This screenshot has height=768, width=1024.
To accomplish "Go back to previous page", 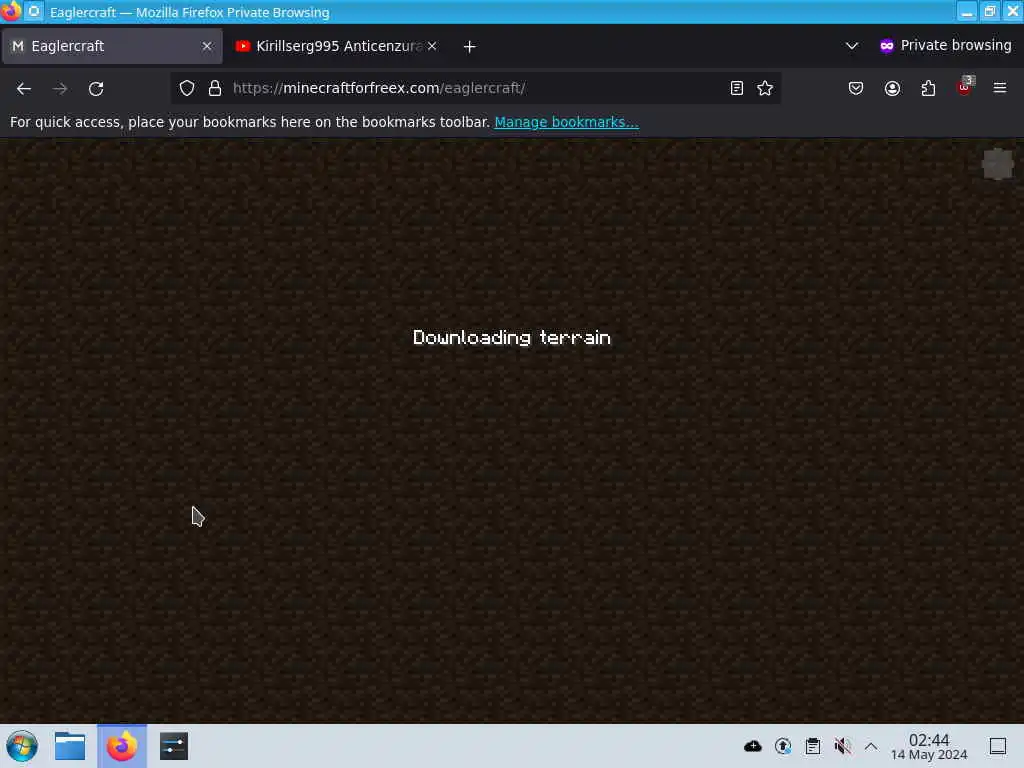I will coord(24,88).
